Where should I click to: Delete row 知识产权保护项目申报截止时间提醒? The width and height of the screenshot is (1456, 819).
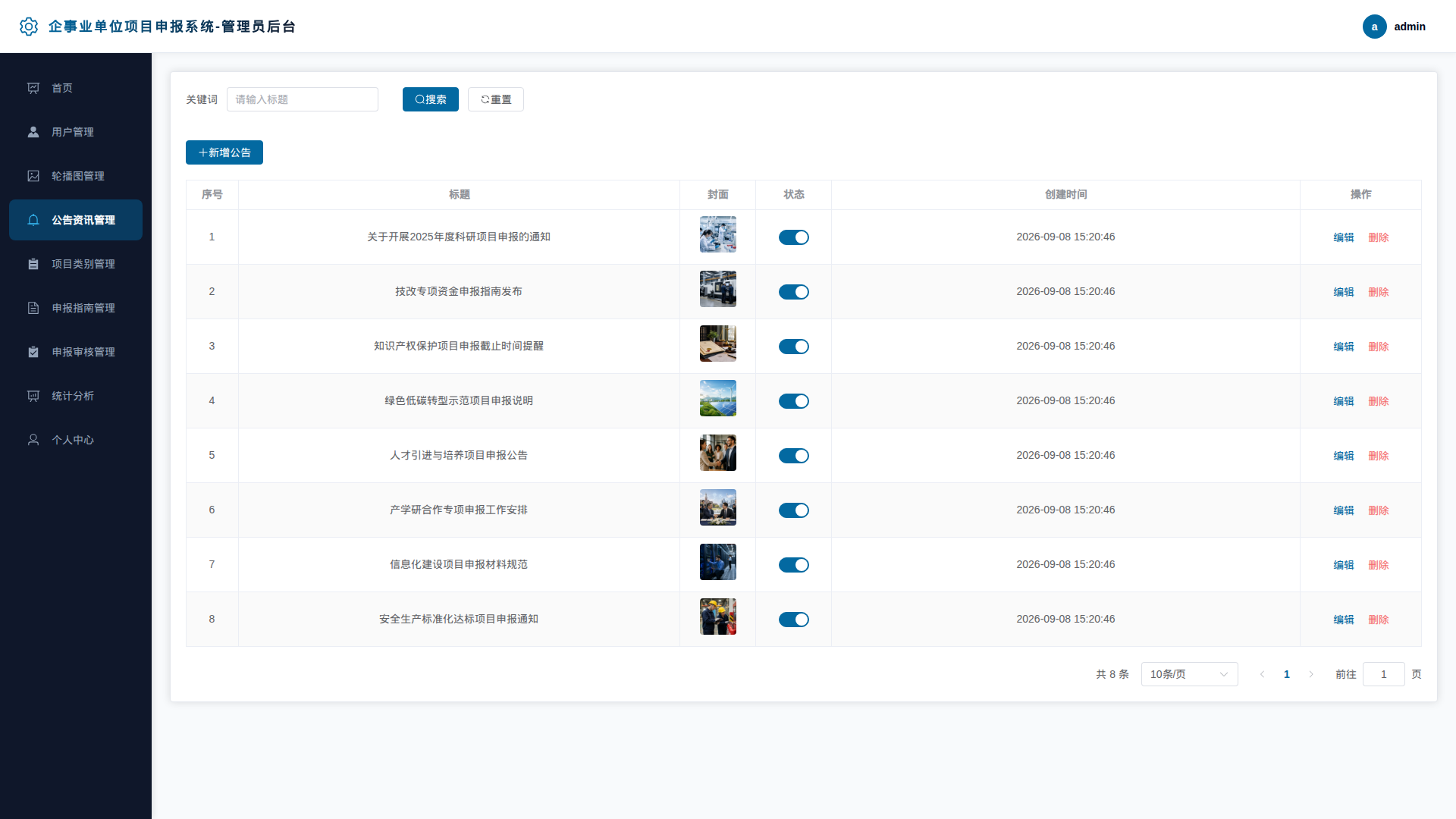1378,347
